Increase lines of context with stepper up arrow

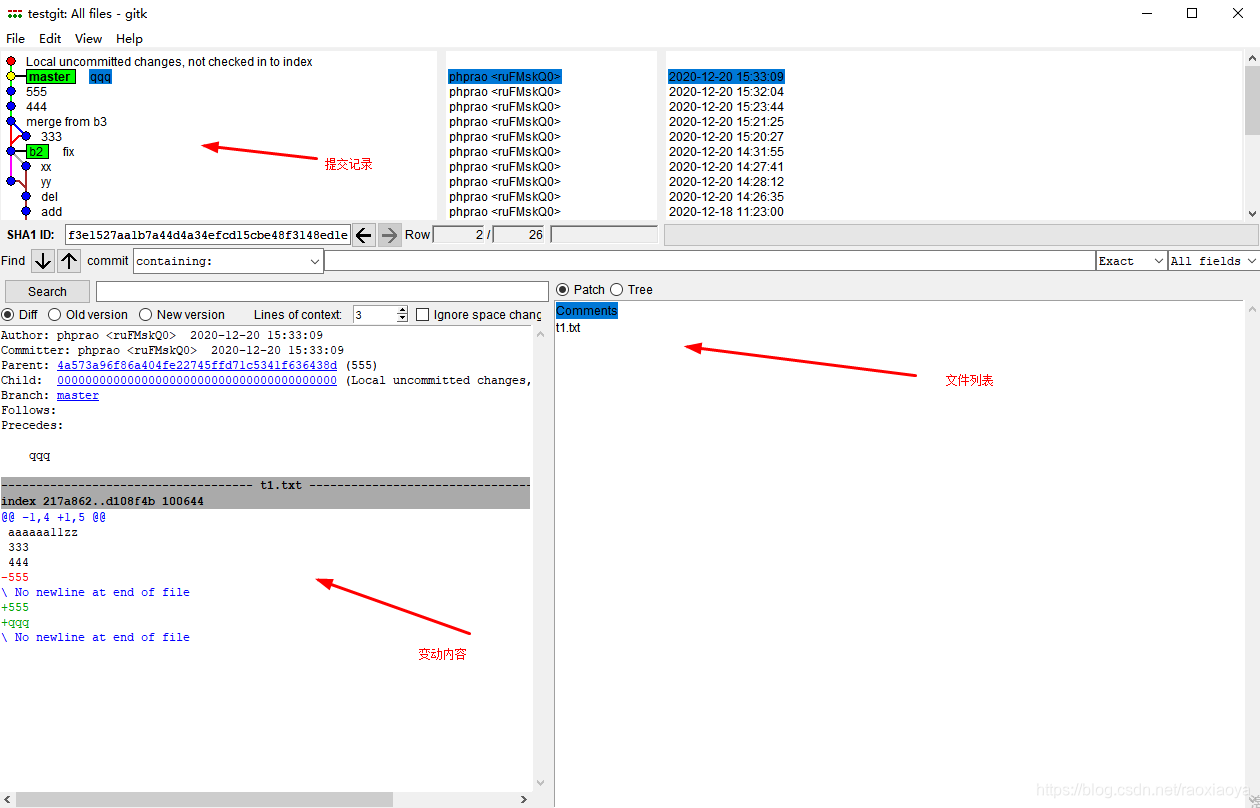point(402,310)
